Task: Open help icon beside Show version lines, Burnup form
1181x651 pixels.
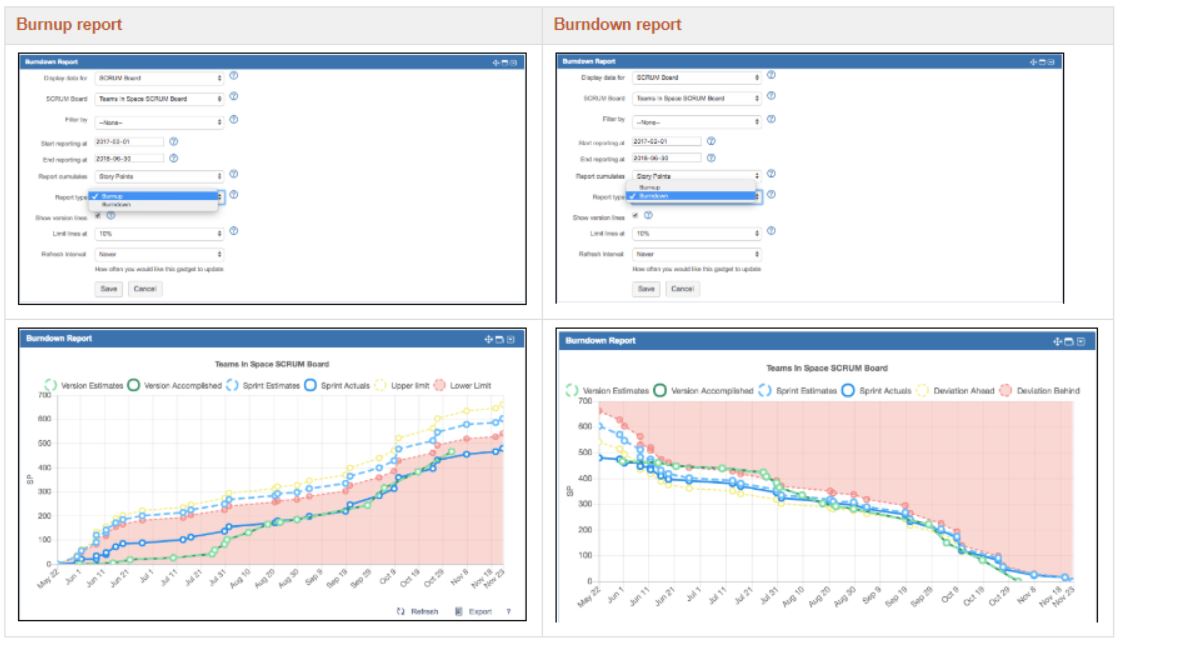Action: point(111,215)
